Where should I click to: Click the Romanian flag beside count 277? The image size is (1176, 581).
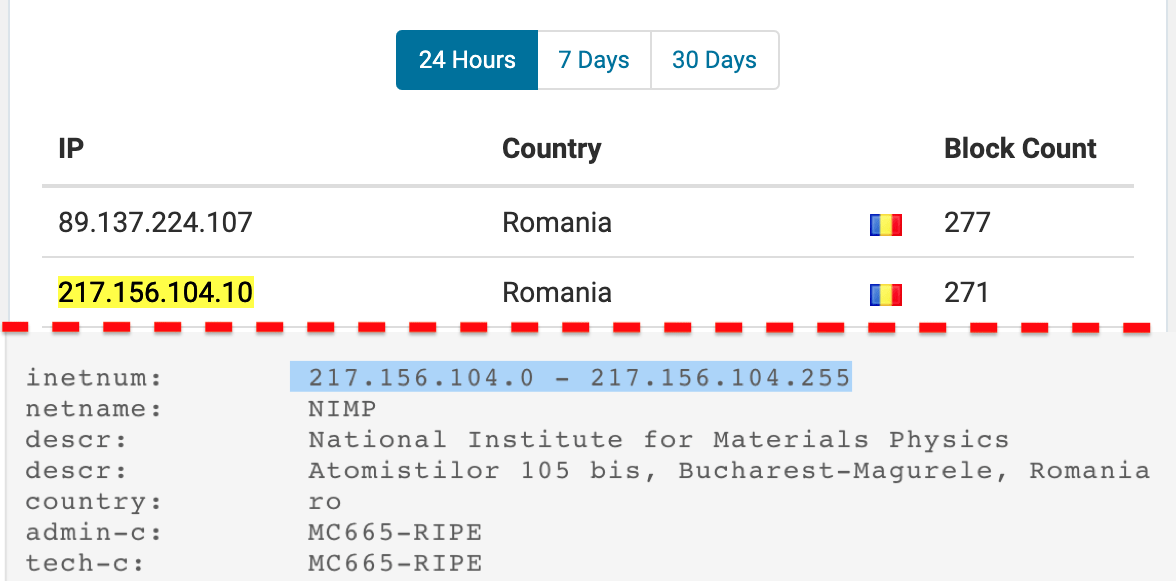tap(886, 223)
